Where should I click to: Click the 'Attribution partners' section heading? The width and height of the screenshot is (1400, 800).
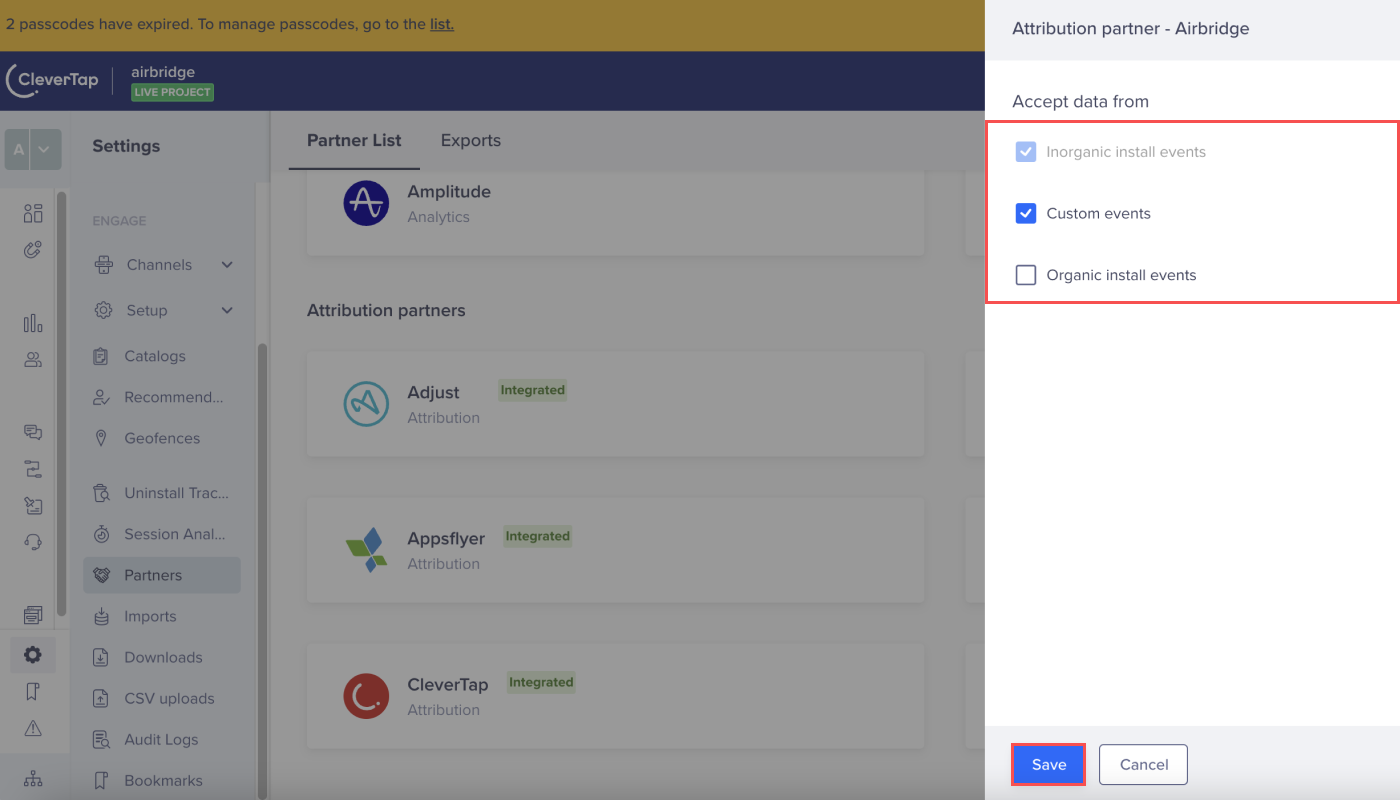[x=386, y=310]
